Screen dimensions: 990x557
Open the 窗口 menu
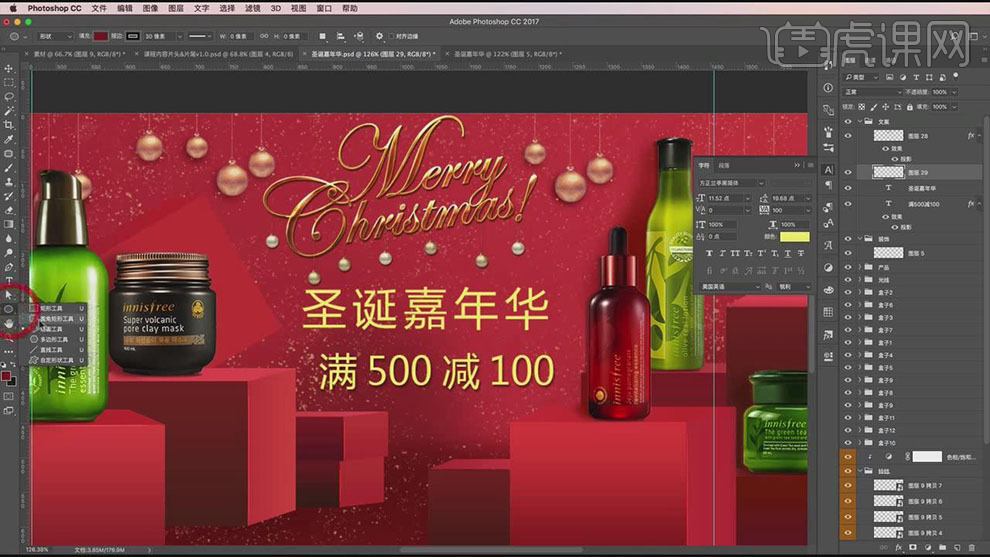point(324,8)
